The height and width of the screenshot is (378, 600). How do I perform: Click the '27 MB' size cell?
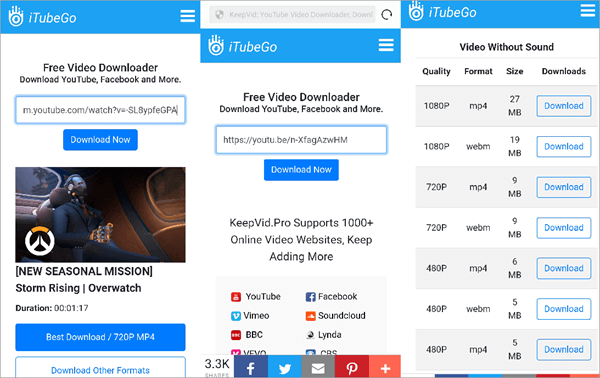(515, 106)
